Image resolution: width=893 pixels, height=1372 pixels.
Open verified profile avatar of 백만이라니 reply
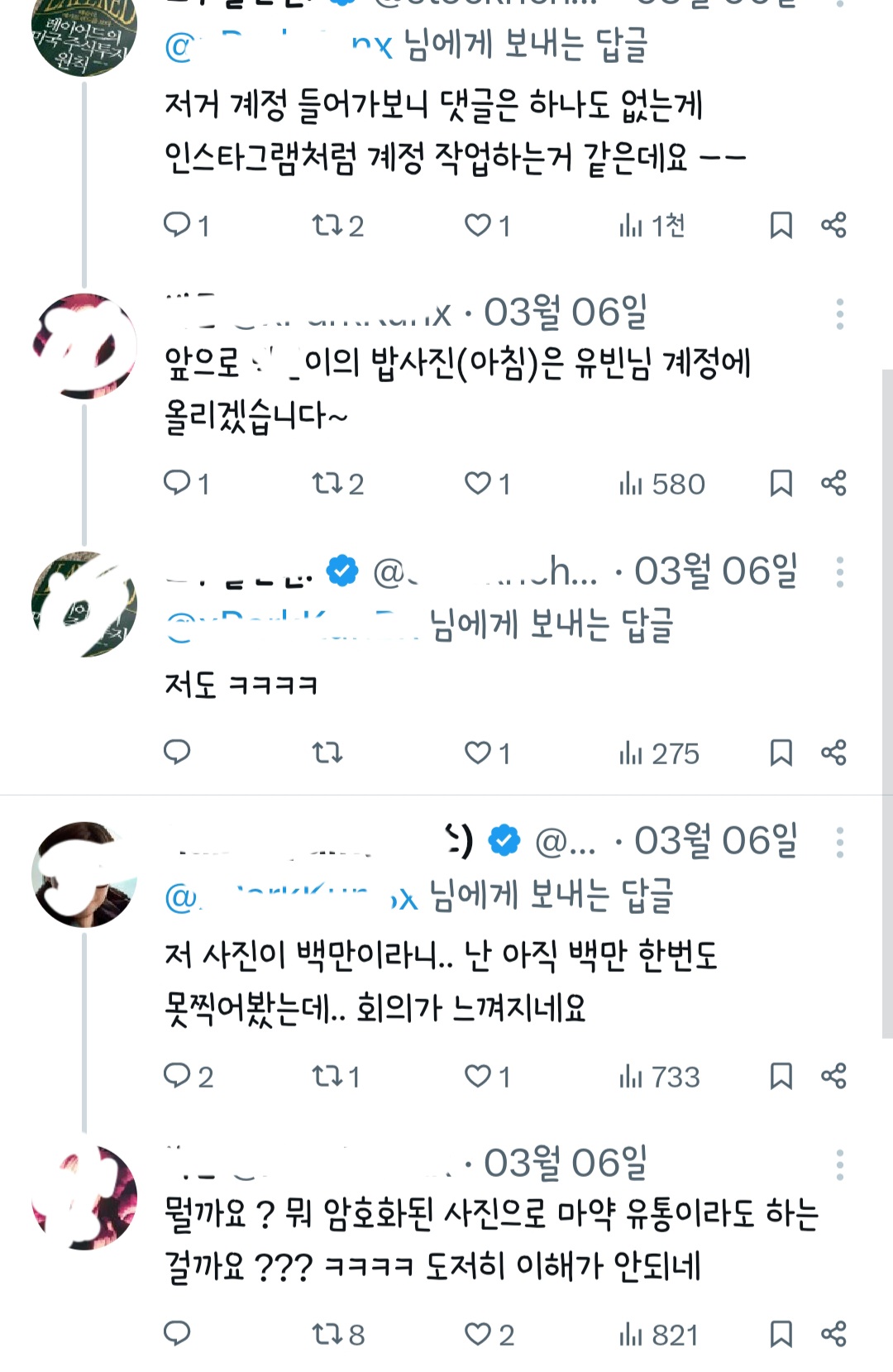tap(84, 874)
